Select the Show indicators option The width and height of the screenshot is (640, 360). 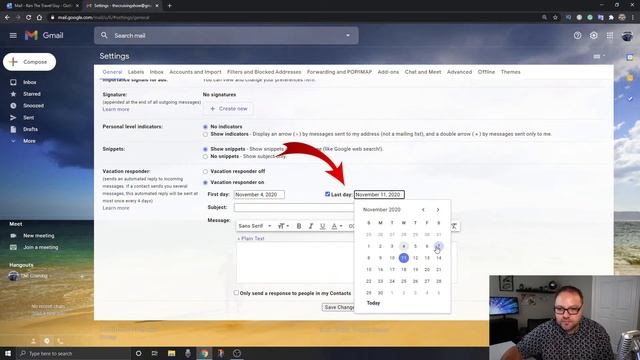(x=205, y=134)
